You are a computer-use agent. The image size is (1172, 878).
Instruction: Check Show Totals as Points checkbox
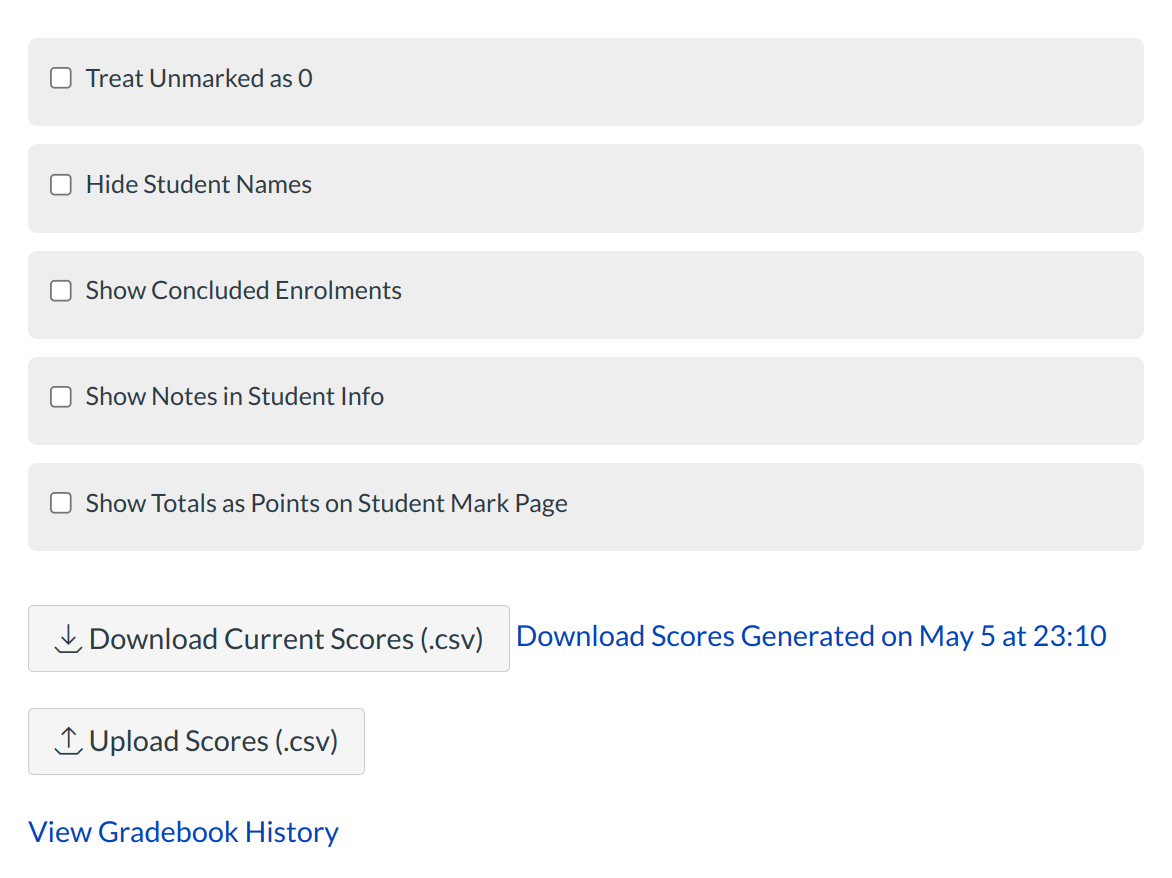coord(61,503)
